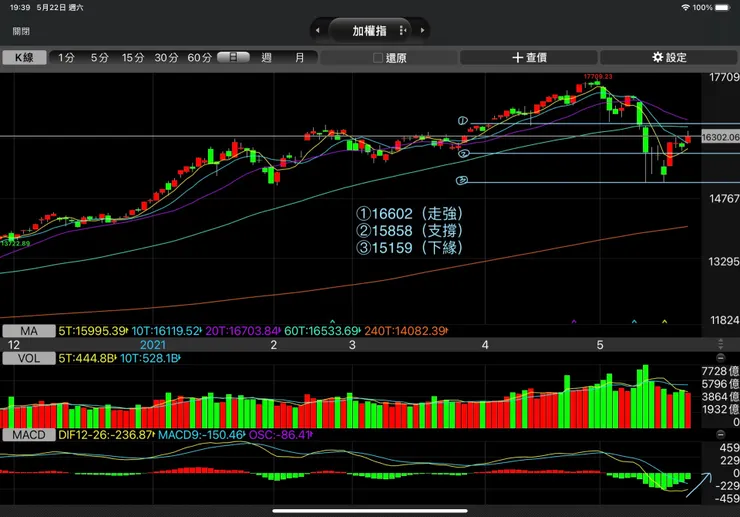
Task: Go to previous symbol with left arrow
Action: tap(318, 30)
